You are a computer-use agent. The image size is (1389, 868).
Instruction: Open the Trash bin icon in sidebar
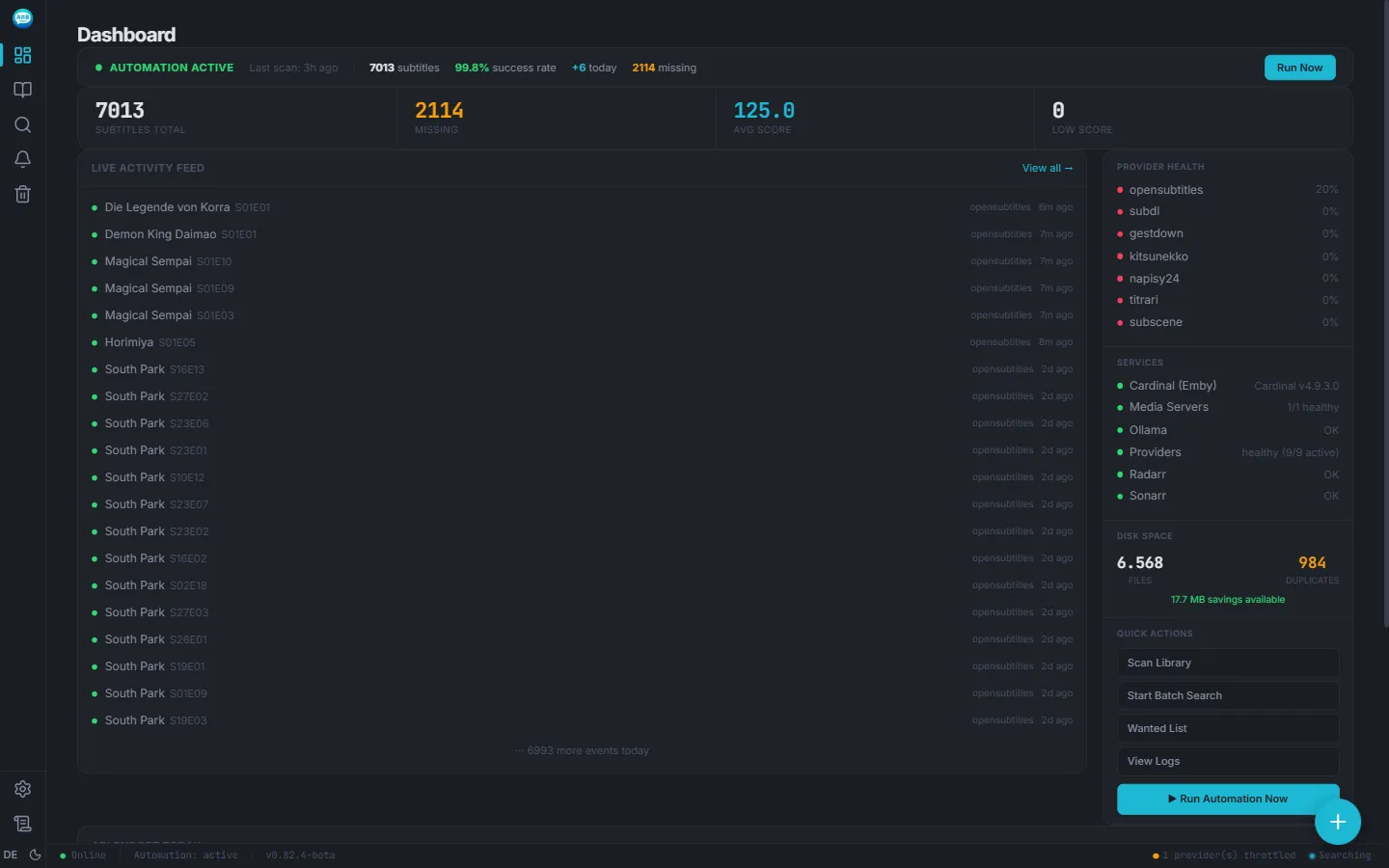click(x=22, y=194)
